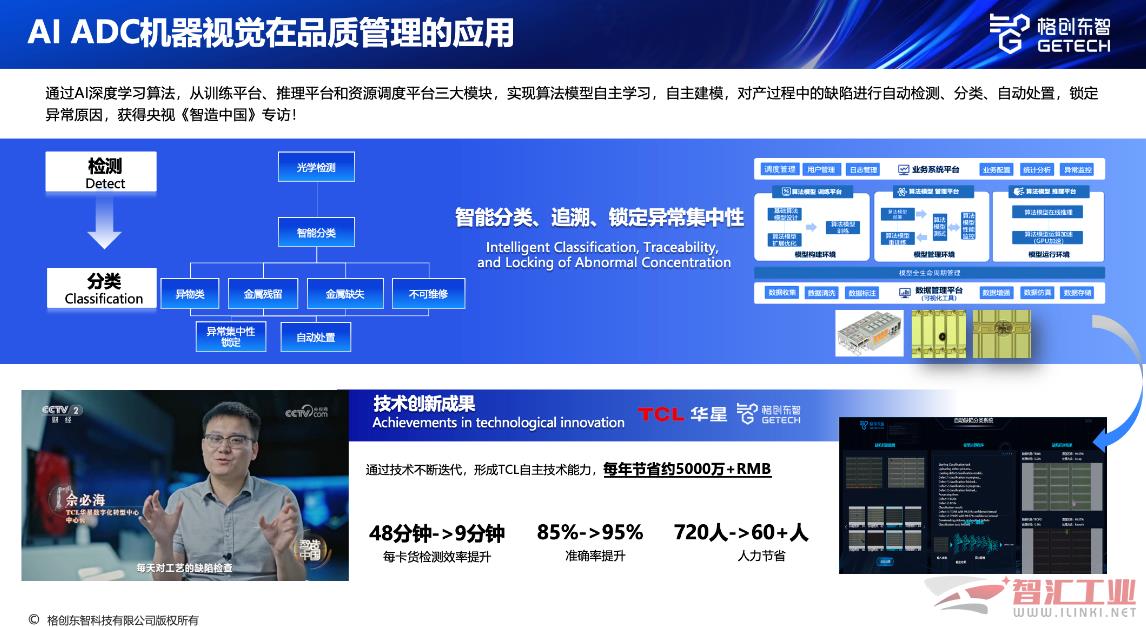The width and height of the screenshot is (1146, 627).
Task: Click the 数据清洗 button
Action: point(822,293)
